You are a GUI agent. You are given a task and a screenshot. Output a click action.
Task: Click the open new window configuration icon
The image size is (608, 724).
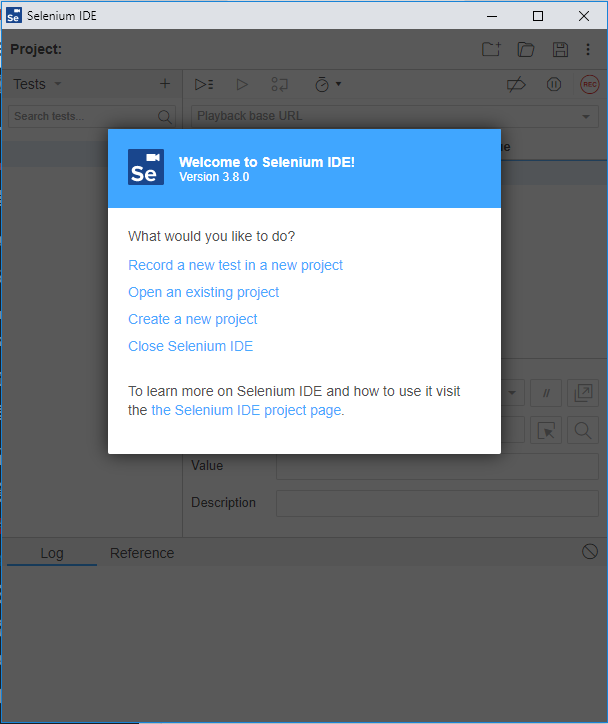click(x=583, y=393)
